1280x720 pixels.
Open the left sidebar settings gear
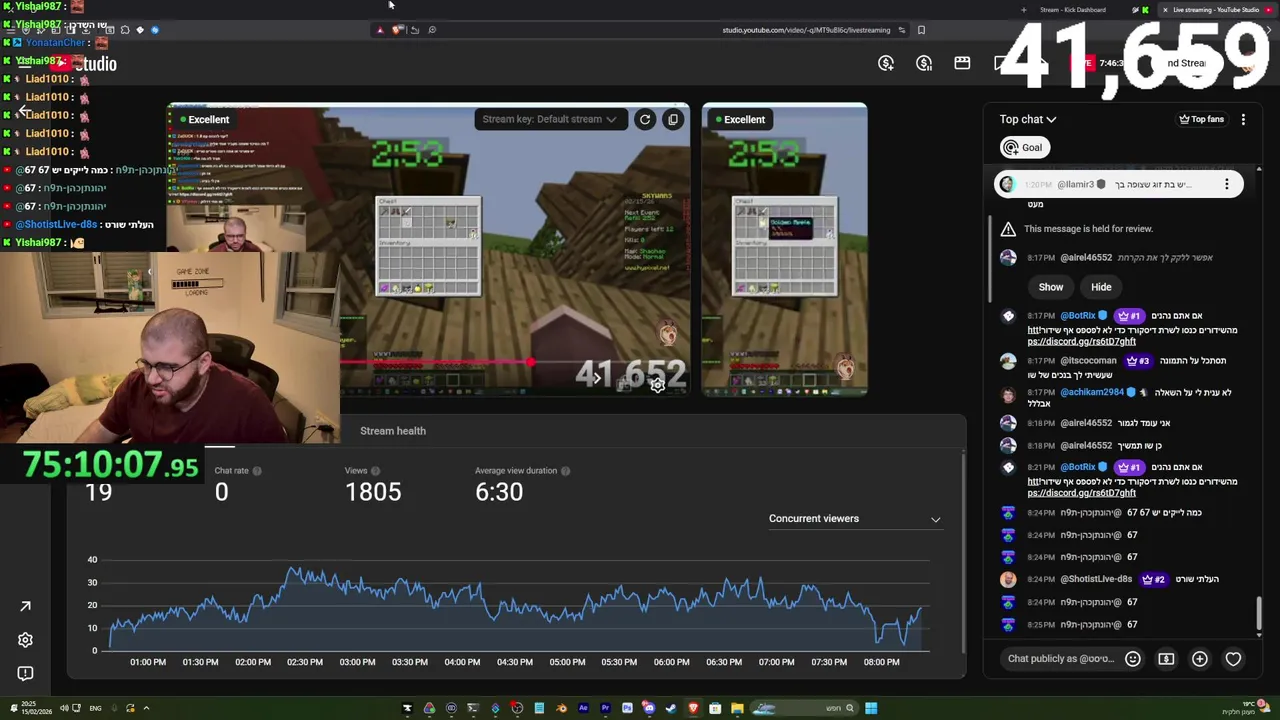(25, 640)
